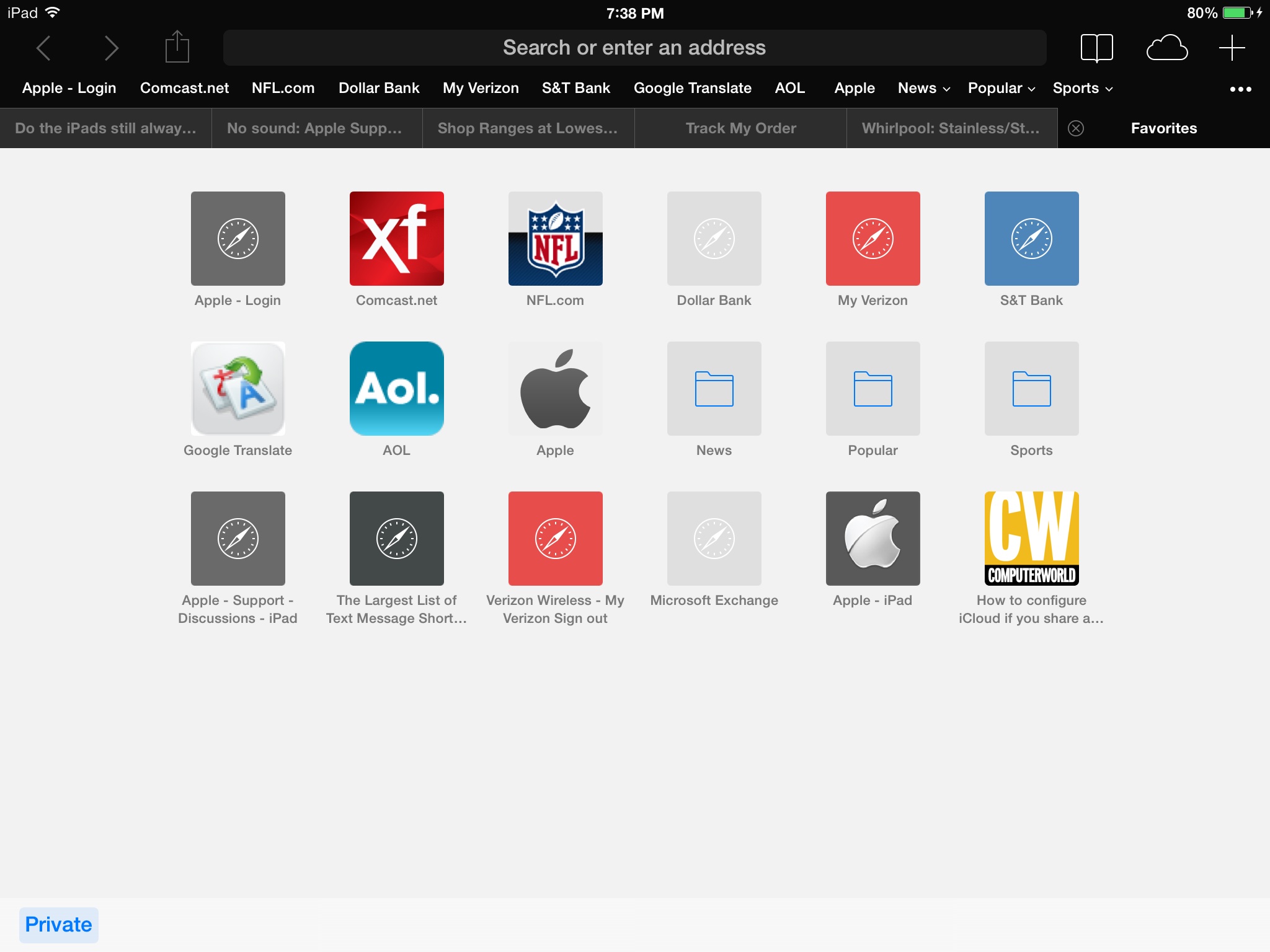Open a new tab with the plus icon
The height and width of the screenshot is (952, 1270).
[1231, 47]
